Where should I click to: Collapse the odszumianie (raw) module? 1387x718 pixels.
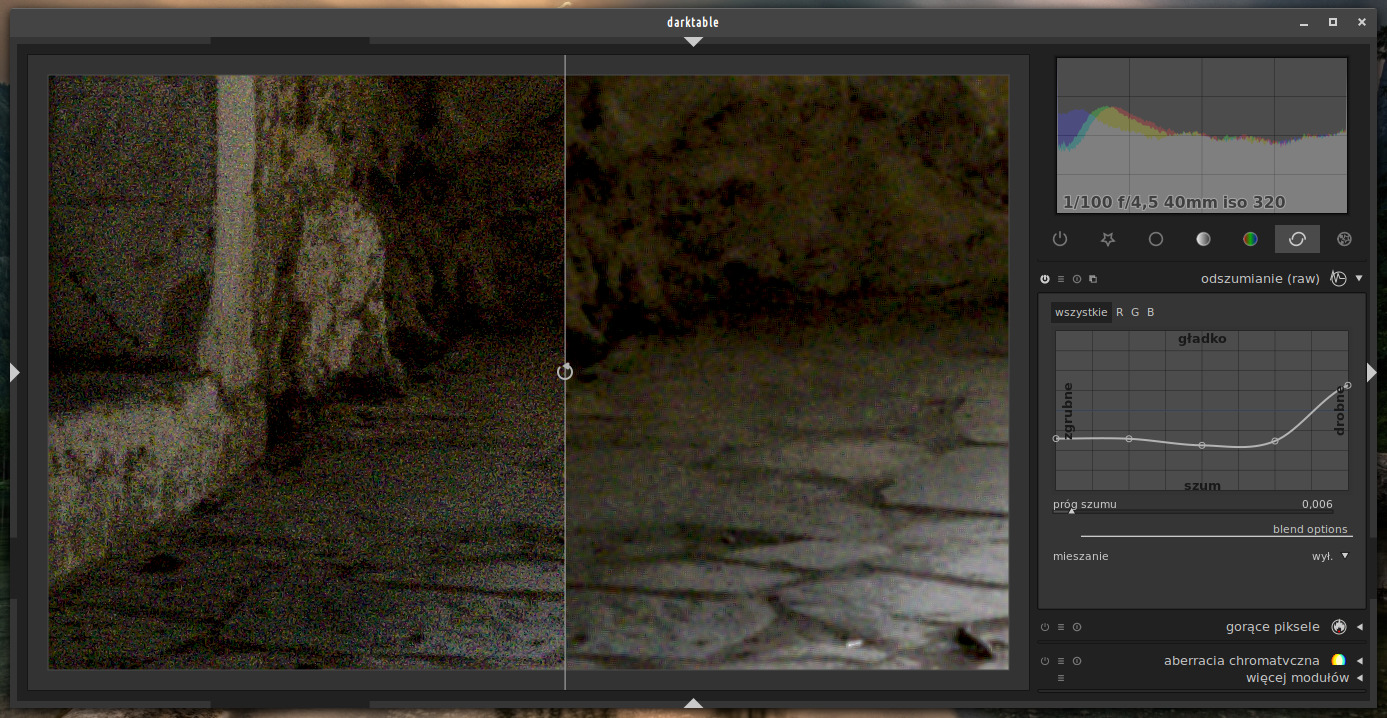pyautogui.click(x=1359, y=278)
